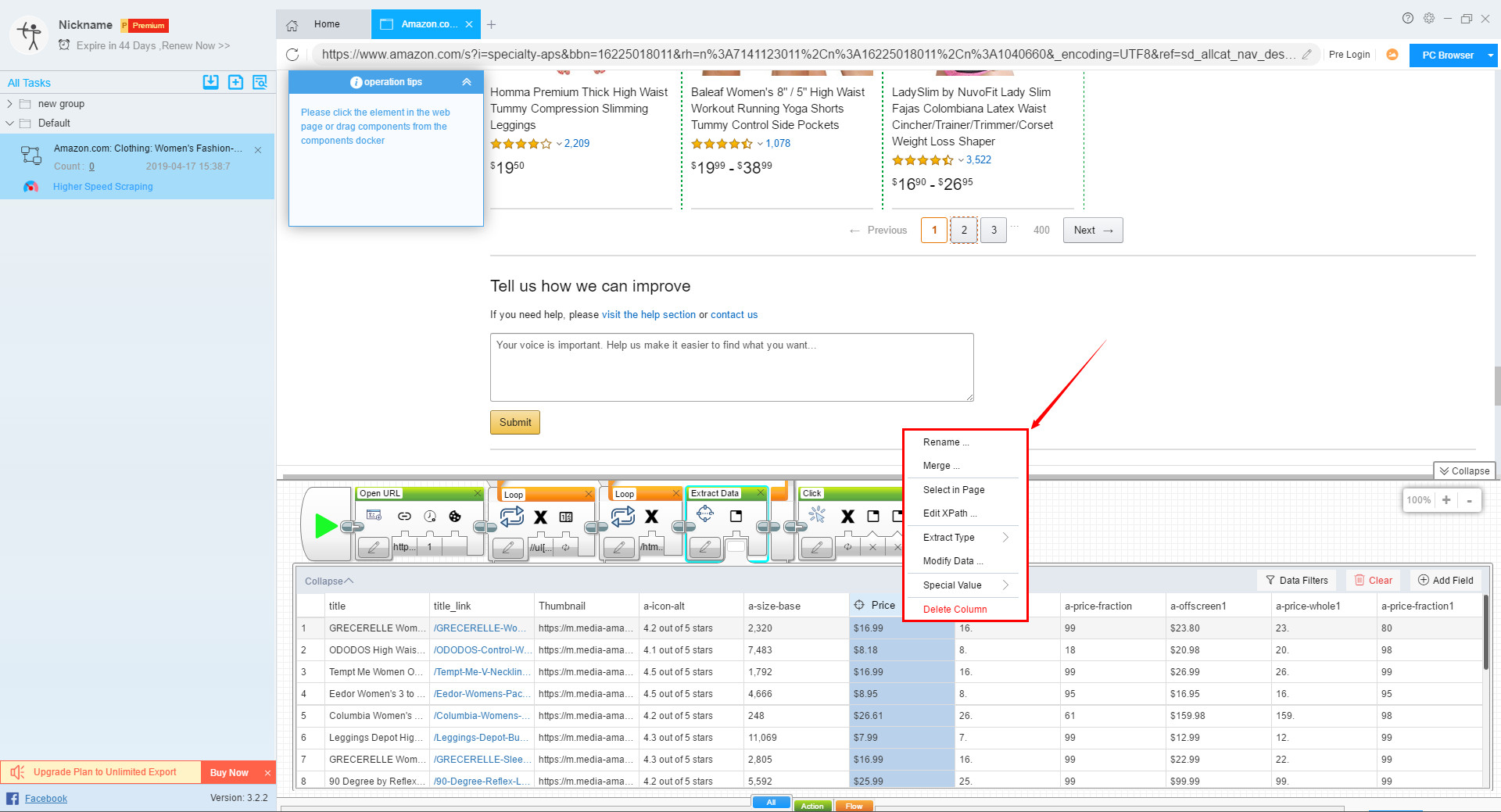Click the Facebook icon at bottom left
Screen dimensions: 1501x812
tap(13, 798)
